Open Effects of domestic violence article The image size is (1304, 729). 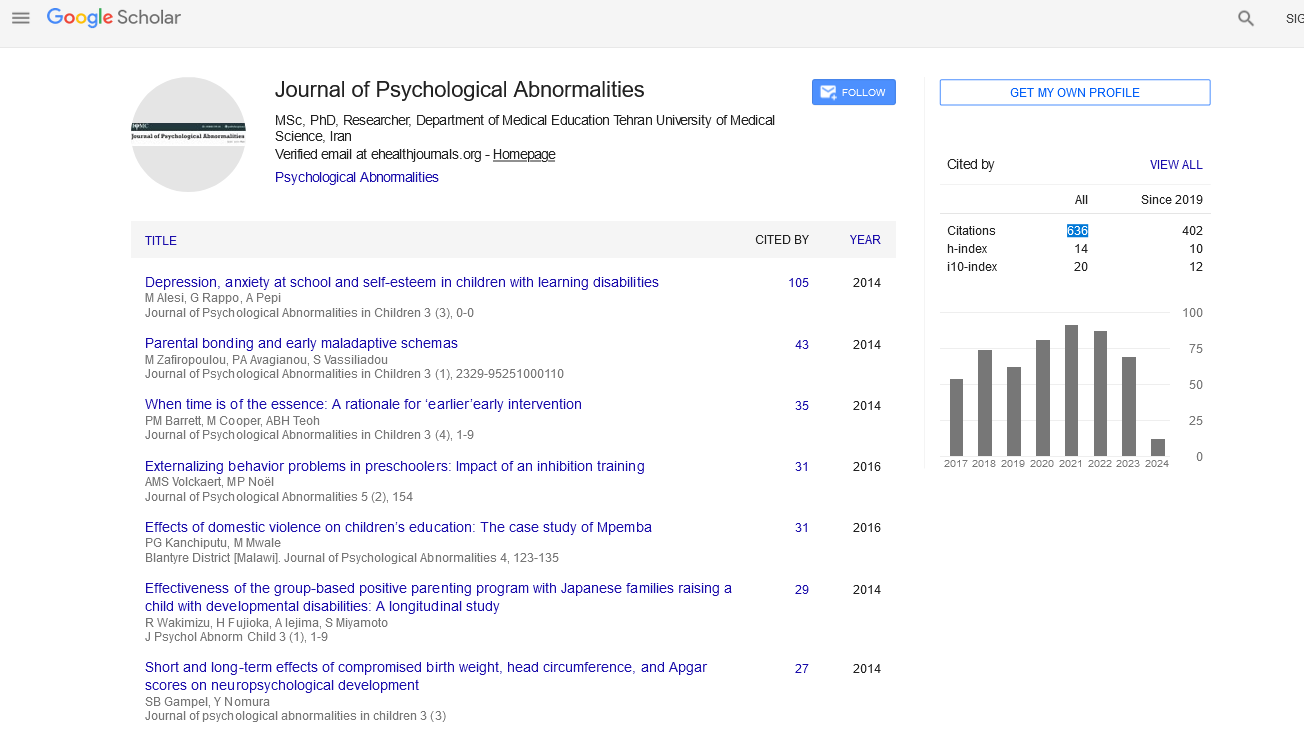coord(398,527)
